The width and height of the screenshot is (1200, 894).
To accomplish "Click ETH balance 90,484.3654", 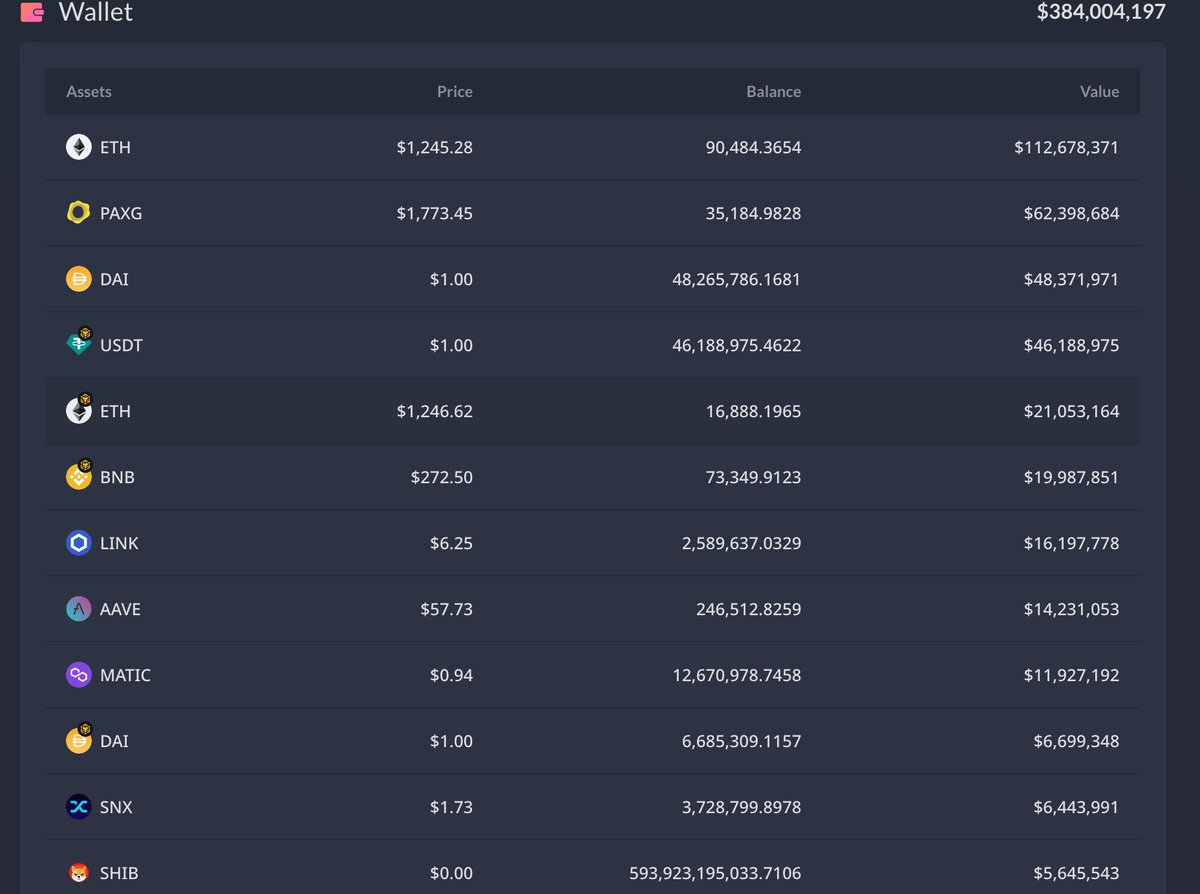I will coord(754,147).
